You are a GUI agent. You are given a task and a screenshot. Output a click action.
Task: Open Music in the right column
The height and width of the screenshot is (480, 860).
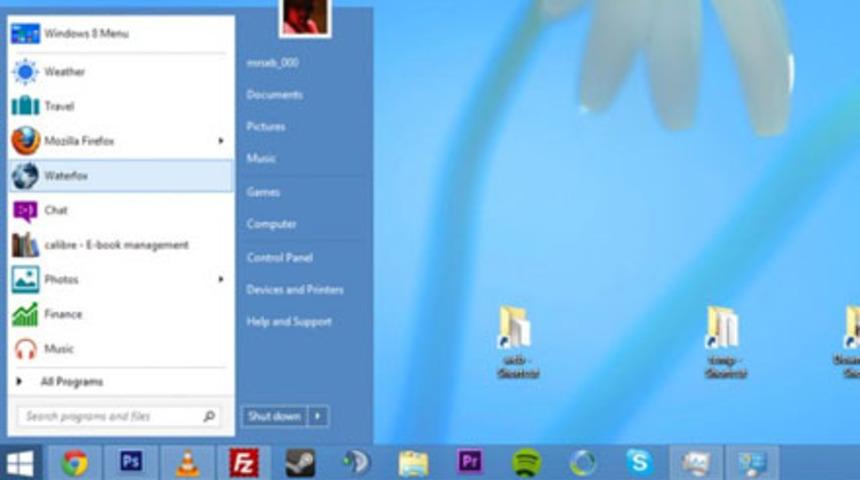click(x=261, y=159)
